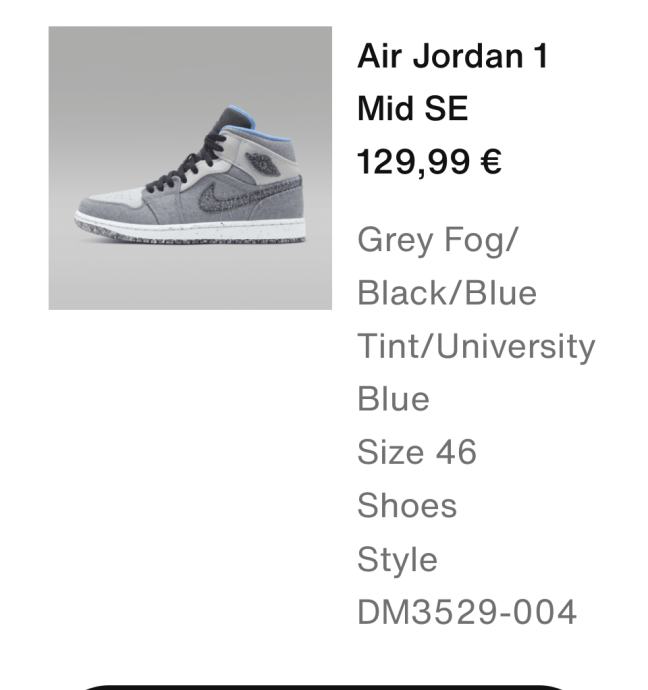648x690 pixels.
Task: Click the Mid SE product name text
Action: click(x=413, y=109)
